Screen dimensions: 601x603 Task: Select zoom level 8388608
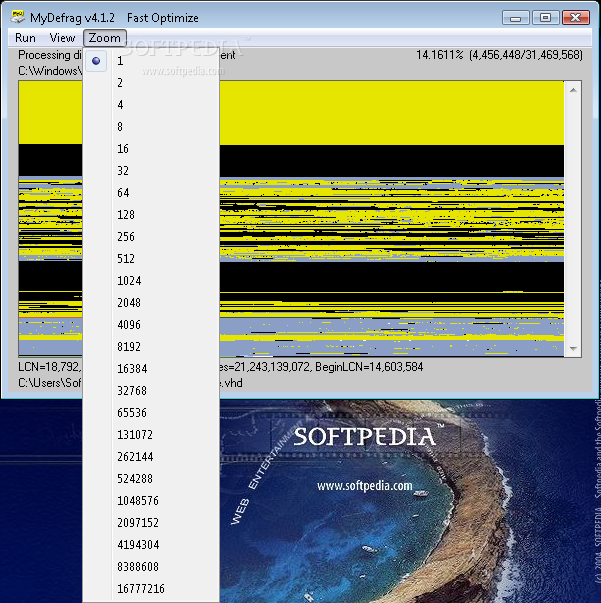coord(151,566)
